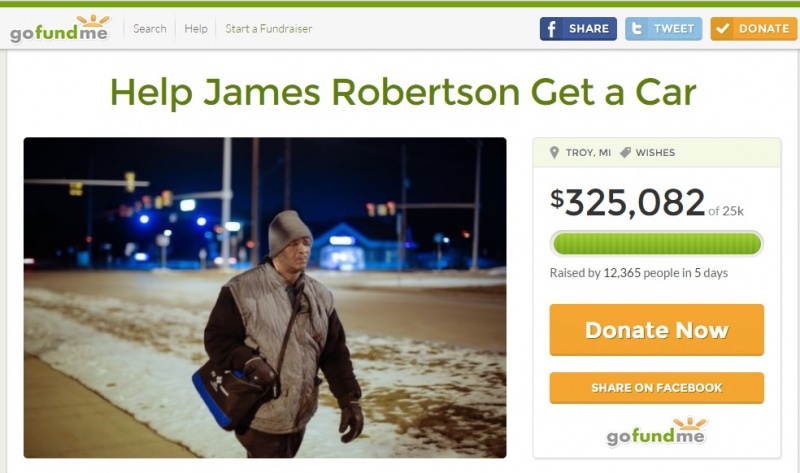Click the blue Share button
Image resolution: width=800 pixels, height=473 pixels.
pos(578,29)
